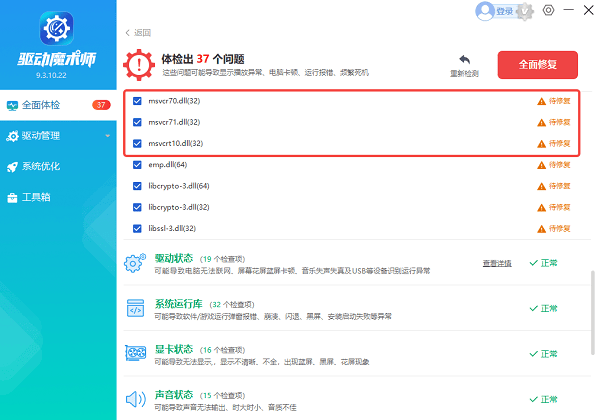Screen dimensions: 600x420
Task: Click the 体检出 37 个问题 title
Action: (x=203, y=59)
